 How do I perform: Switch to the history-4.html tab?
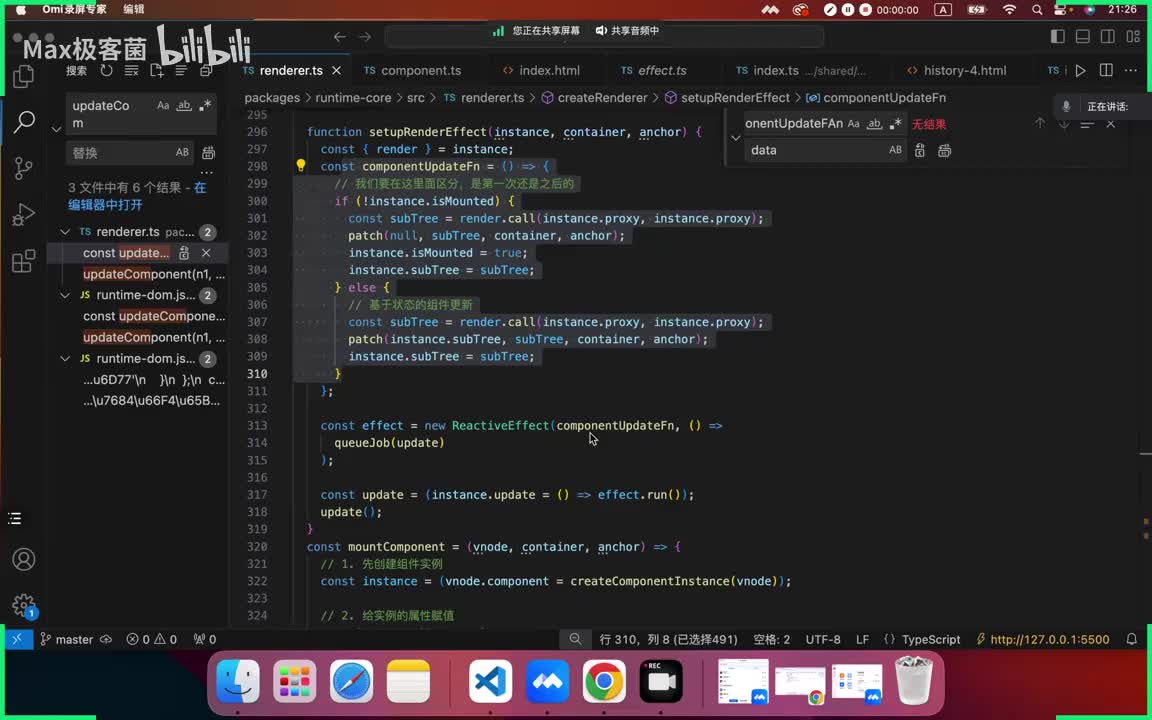click(964, 71)
